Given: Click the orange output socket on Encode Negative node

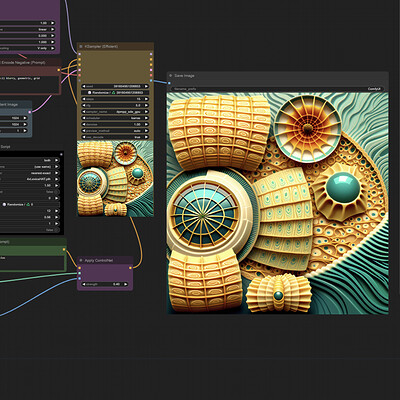Looking at the screenshot, I should point(59,70).
